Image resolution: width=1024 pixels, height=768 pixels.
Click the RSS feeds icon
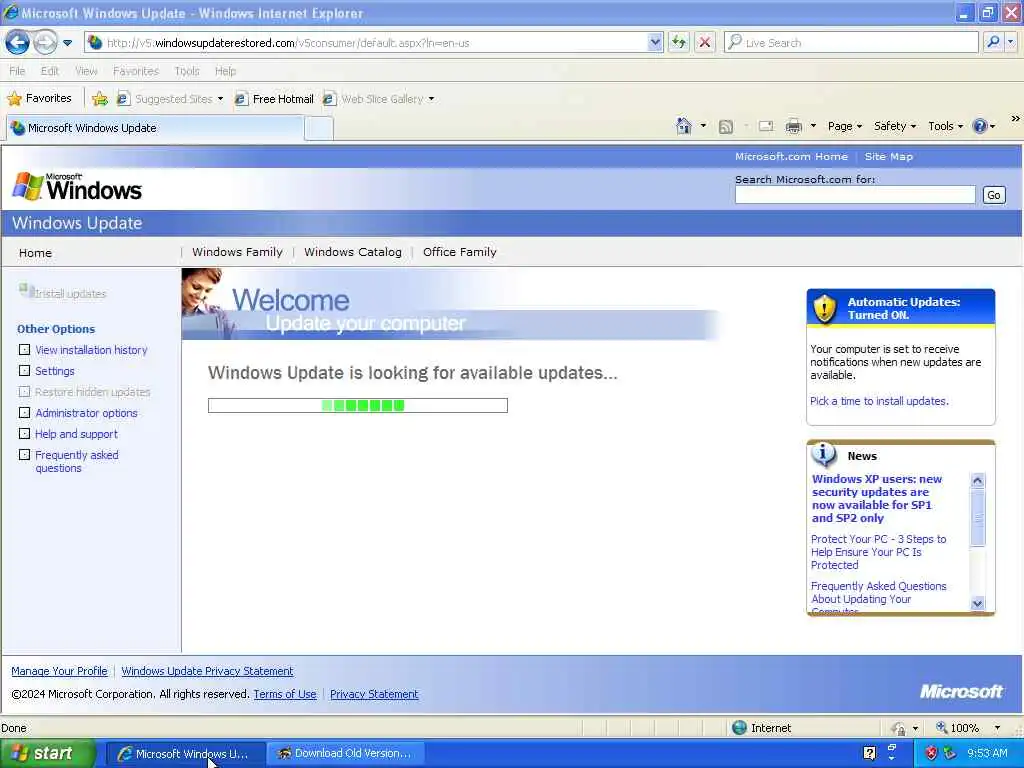tap(726, 127)
